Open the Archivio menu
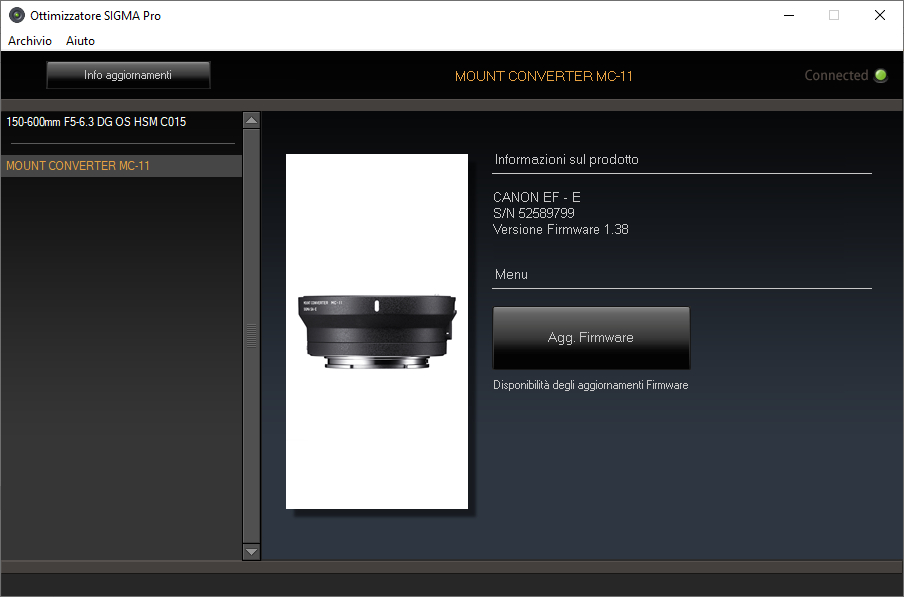This screenshot has width=904, height=597. tap(30, 41)
